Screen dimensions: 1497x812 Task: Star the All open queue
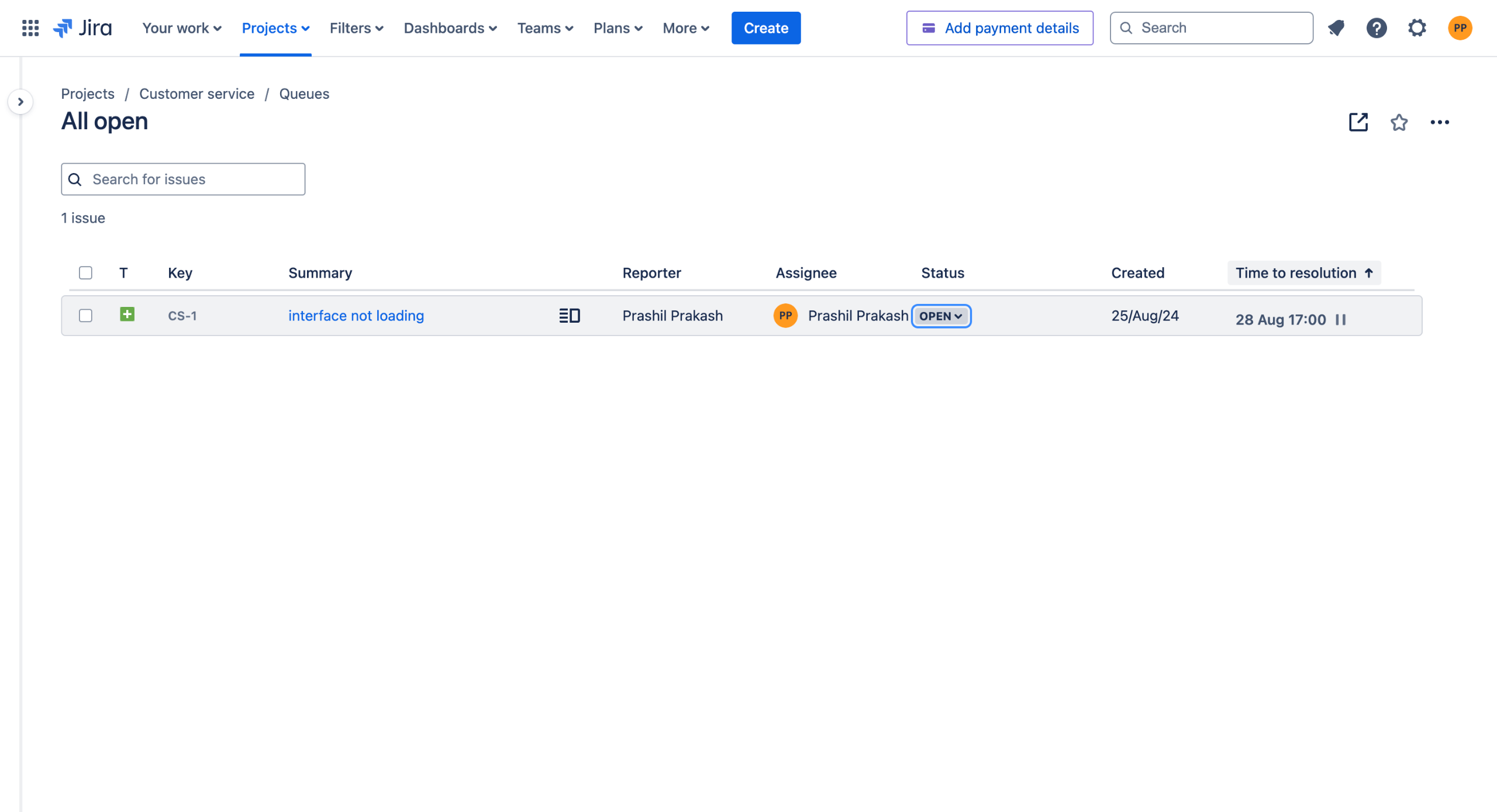[x=1399, y=122]
